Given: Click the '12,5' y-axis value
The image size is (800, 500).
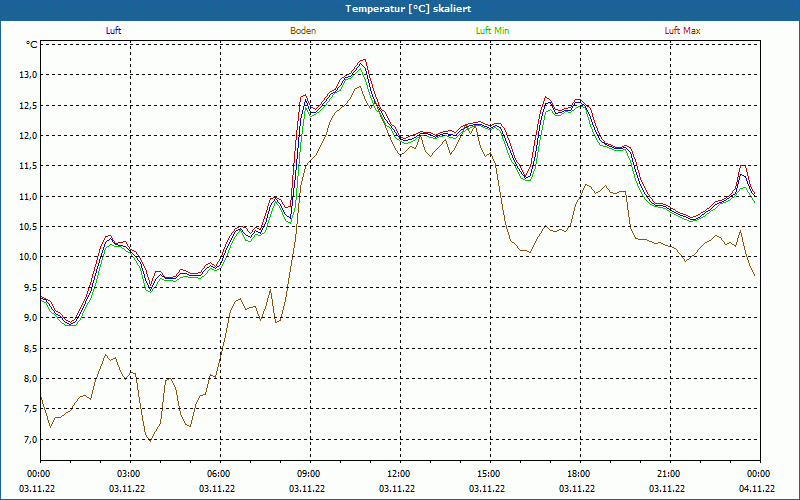Looking at the screenshot, I should 29,106.
